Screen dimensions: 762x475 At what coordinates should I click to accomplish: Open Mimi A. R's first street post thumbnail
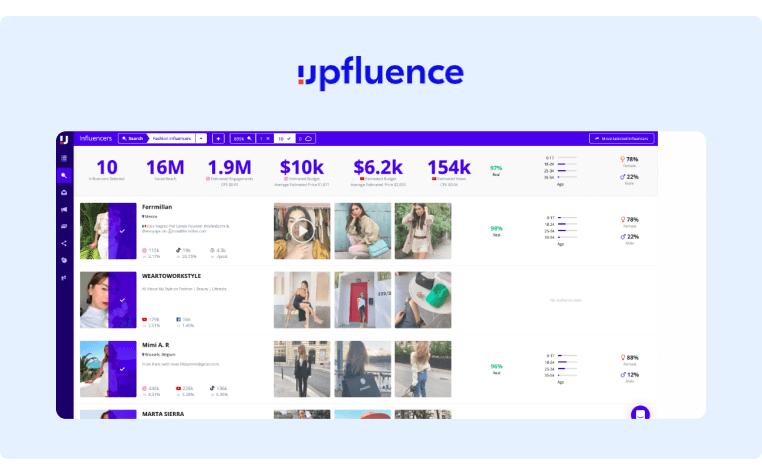[302, 369]
